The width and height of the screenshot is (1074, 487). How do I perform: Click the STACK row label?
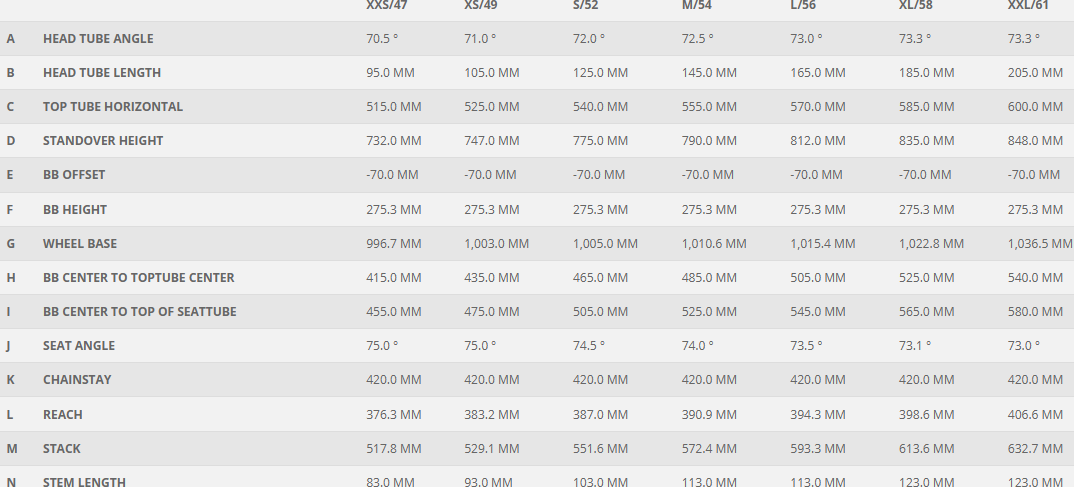[62, 448]
